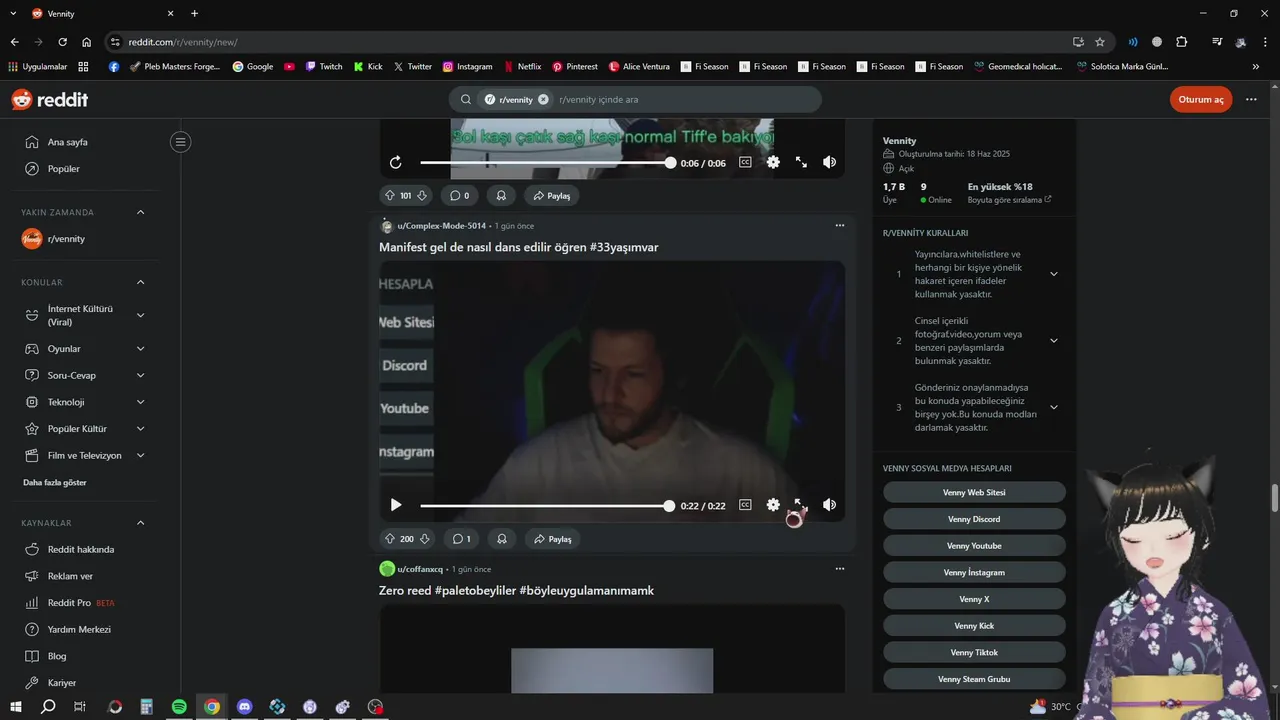Open the header three-dot menu next to Oturum aç
Screen dimensions: 1280x720
tap(1252, 100)
